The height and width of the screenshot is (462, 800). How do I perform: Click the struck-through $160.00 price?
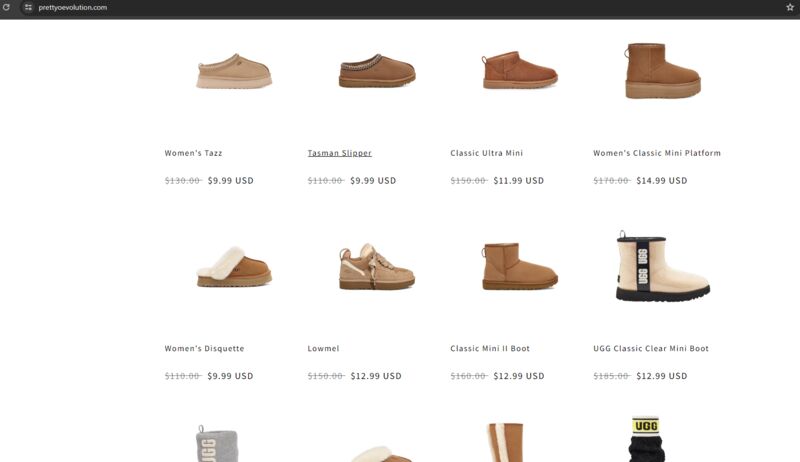pyautogui.click(x=469, y=376)
